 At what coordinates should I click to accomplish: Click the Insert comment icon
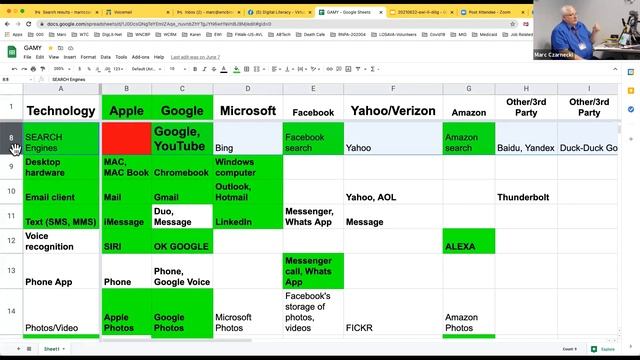pos(339,69)
